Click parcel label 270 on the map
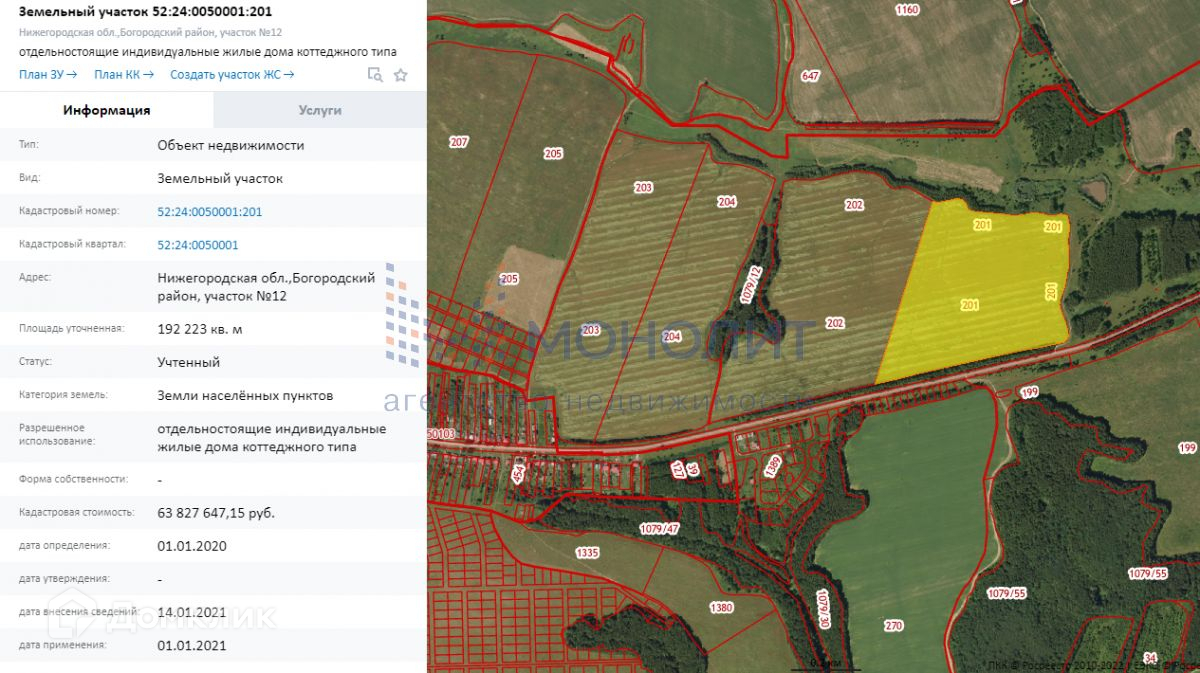The width and height of the screenshot is (1200, 673). pyautogui.click(x=893, y=626)
